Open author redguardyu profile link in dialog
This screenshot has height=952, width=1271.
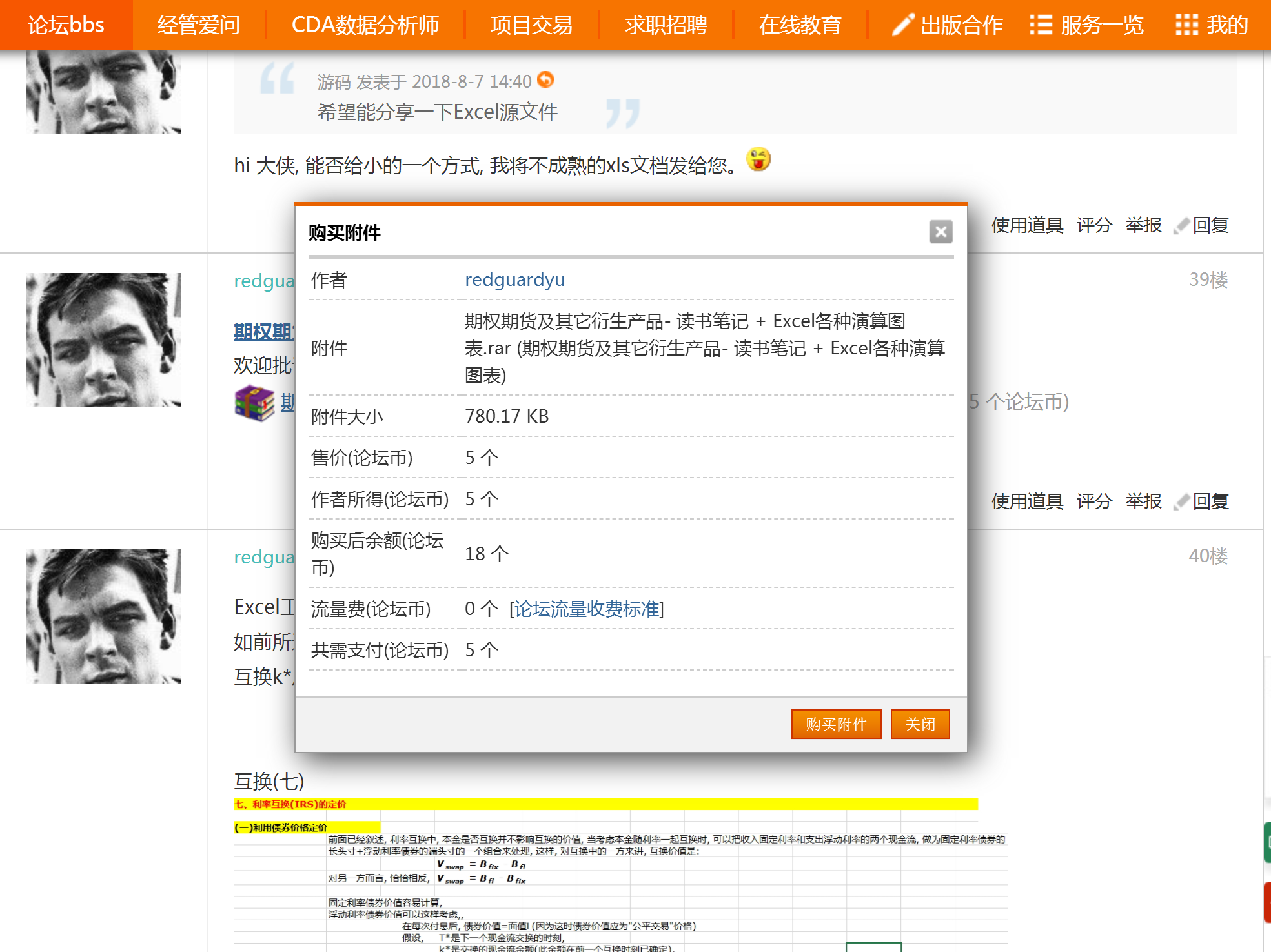(514, 279)
